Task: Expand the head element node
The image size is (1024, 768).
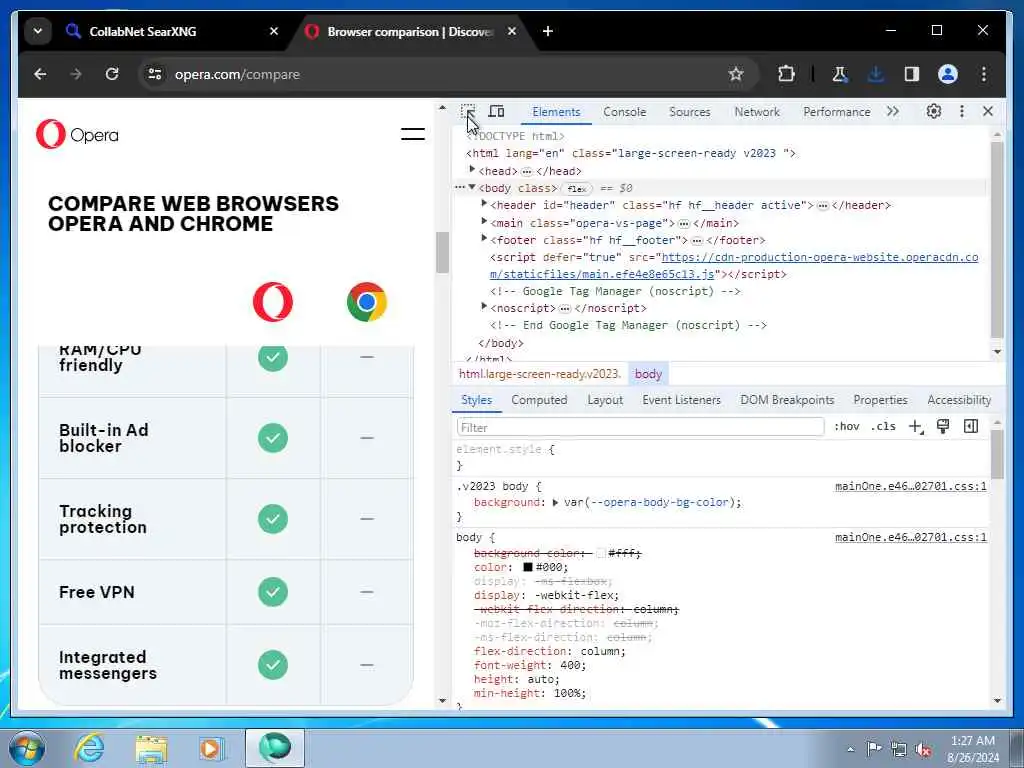Action: coord(472,170)
